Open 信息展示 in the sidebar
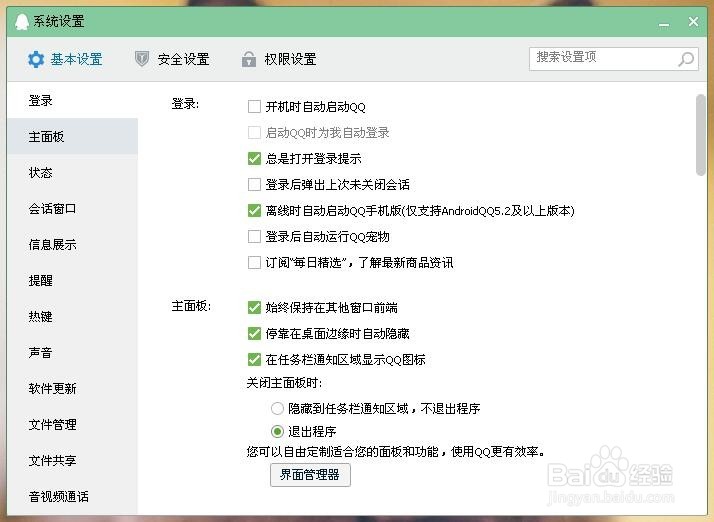Viewport: 714px width, 522px height. pyautogui.click(x=72, y=244)
